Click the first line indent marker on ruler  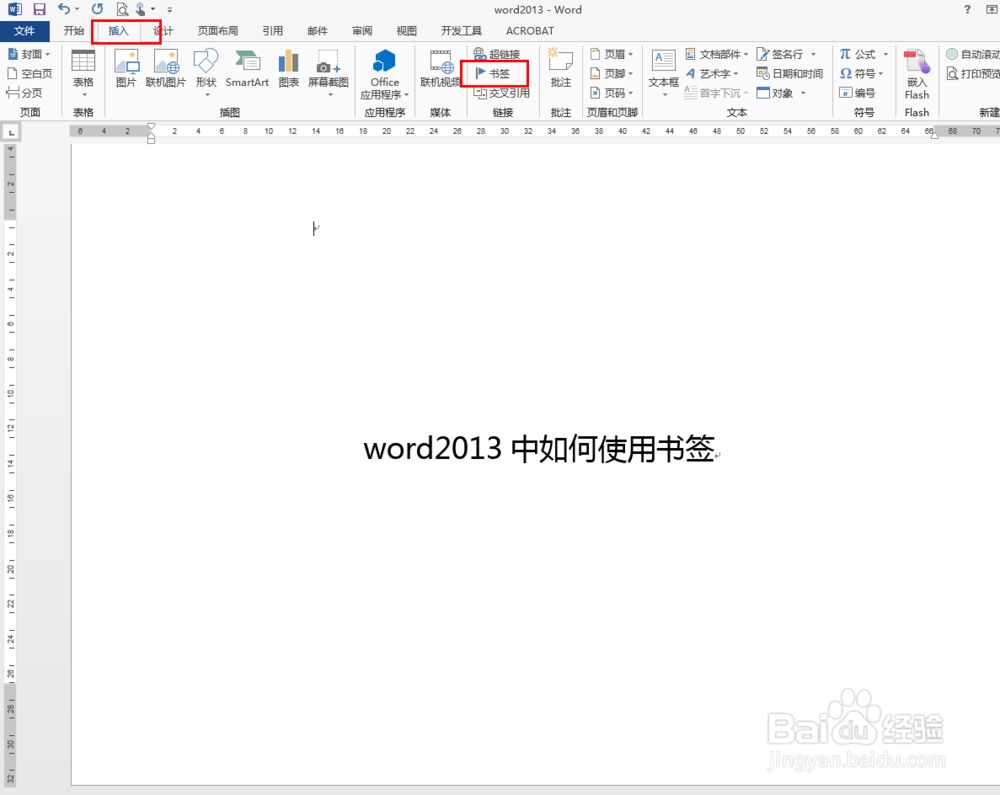click(151, 127)
